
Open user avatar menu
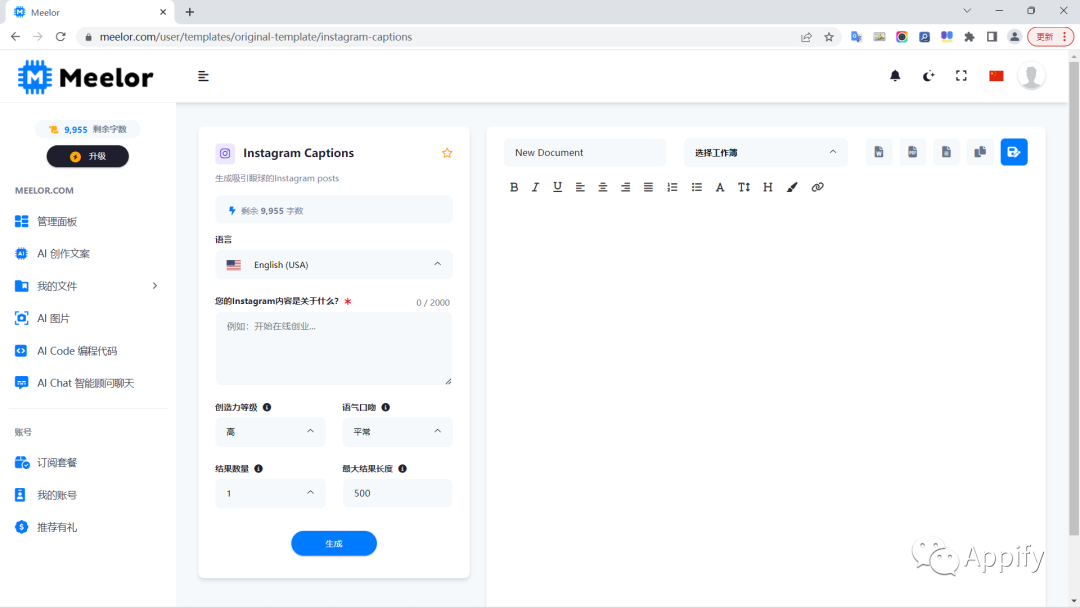click(x=1031, y=76)
